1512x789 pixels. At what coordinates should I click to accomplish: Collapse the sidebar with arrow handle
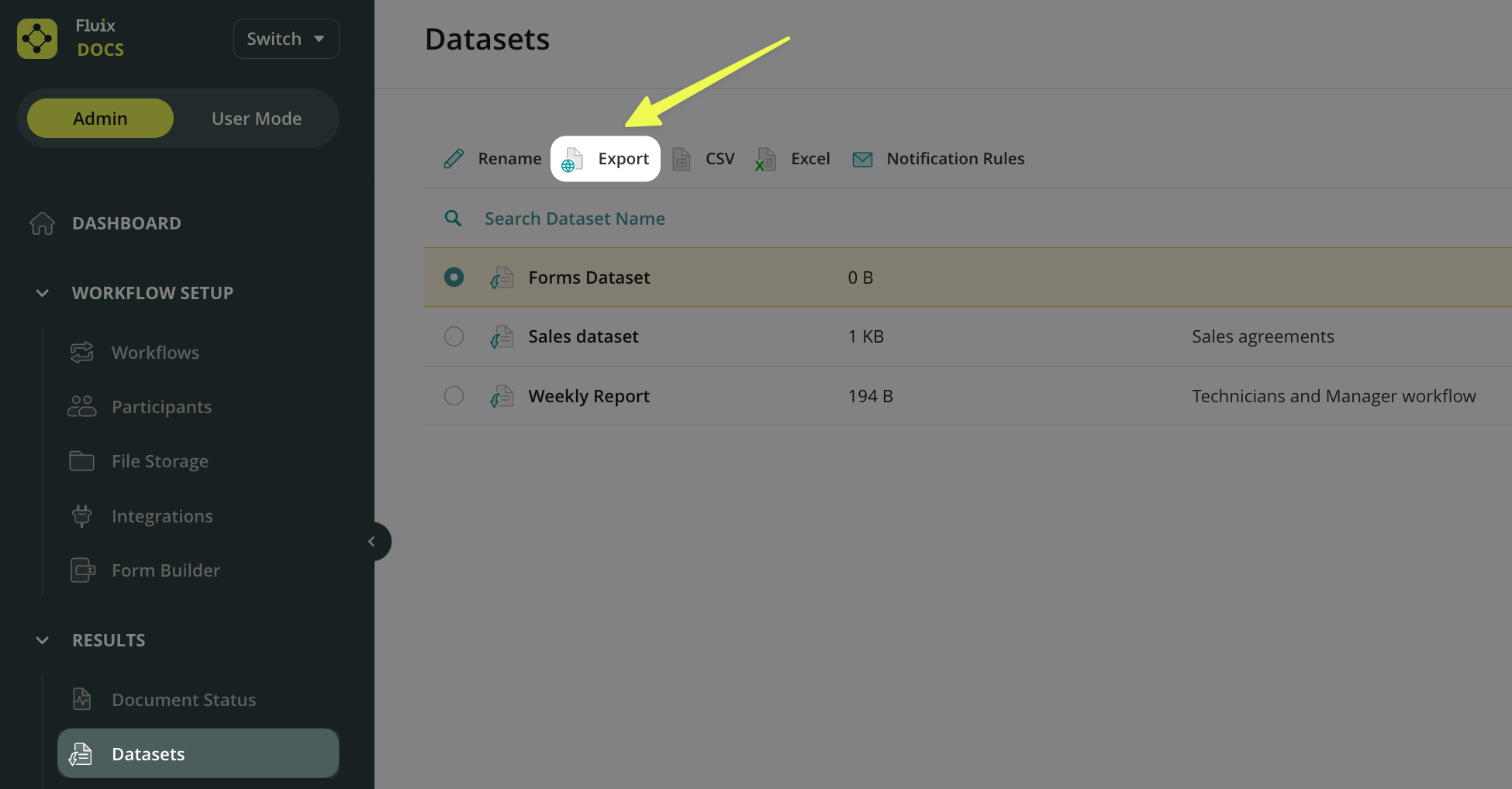point(372,542)
